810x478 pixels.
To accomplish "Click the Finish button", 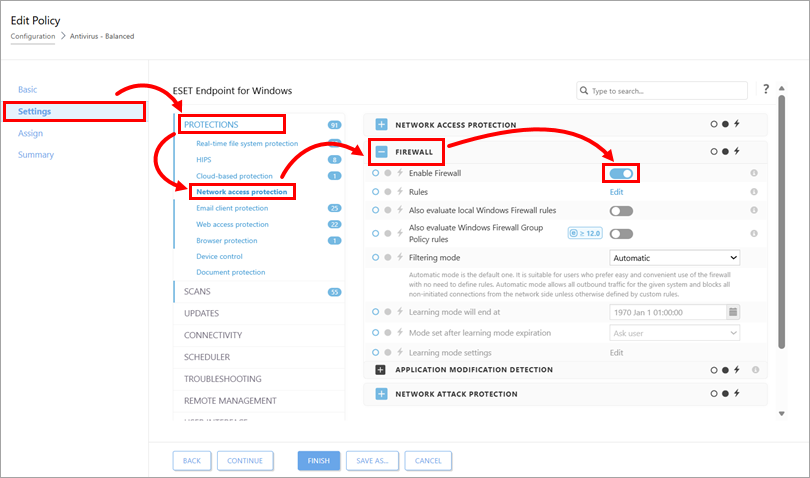I will [x=318, y=460].
